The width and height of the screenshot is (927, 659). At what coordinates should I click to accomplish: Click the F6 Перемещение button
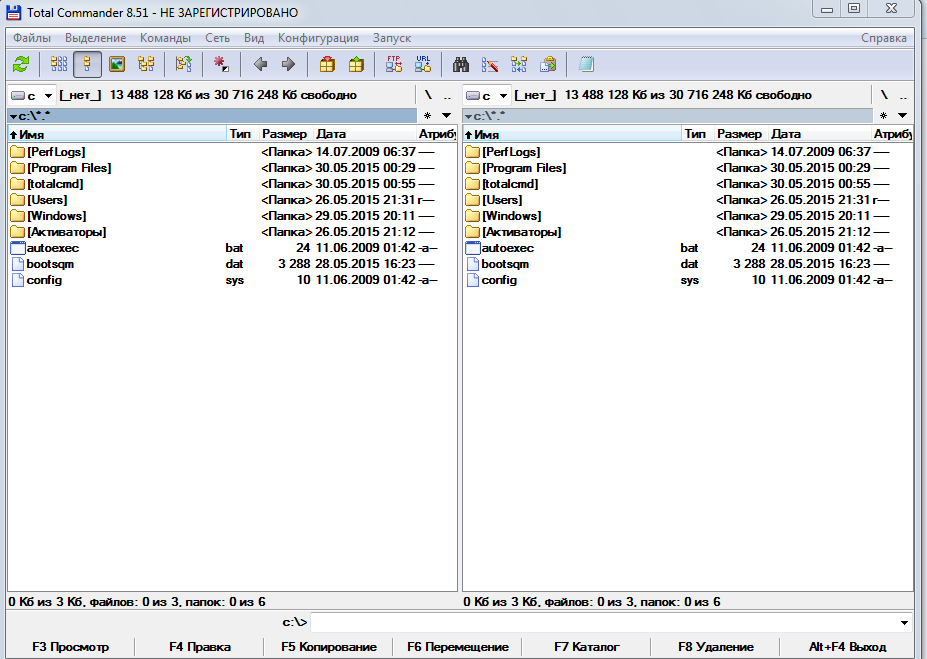[458, 647]
